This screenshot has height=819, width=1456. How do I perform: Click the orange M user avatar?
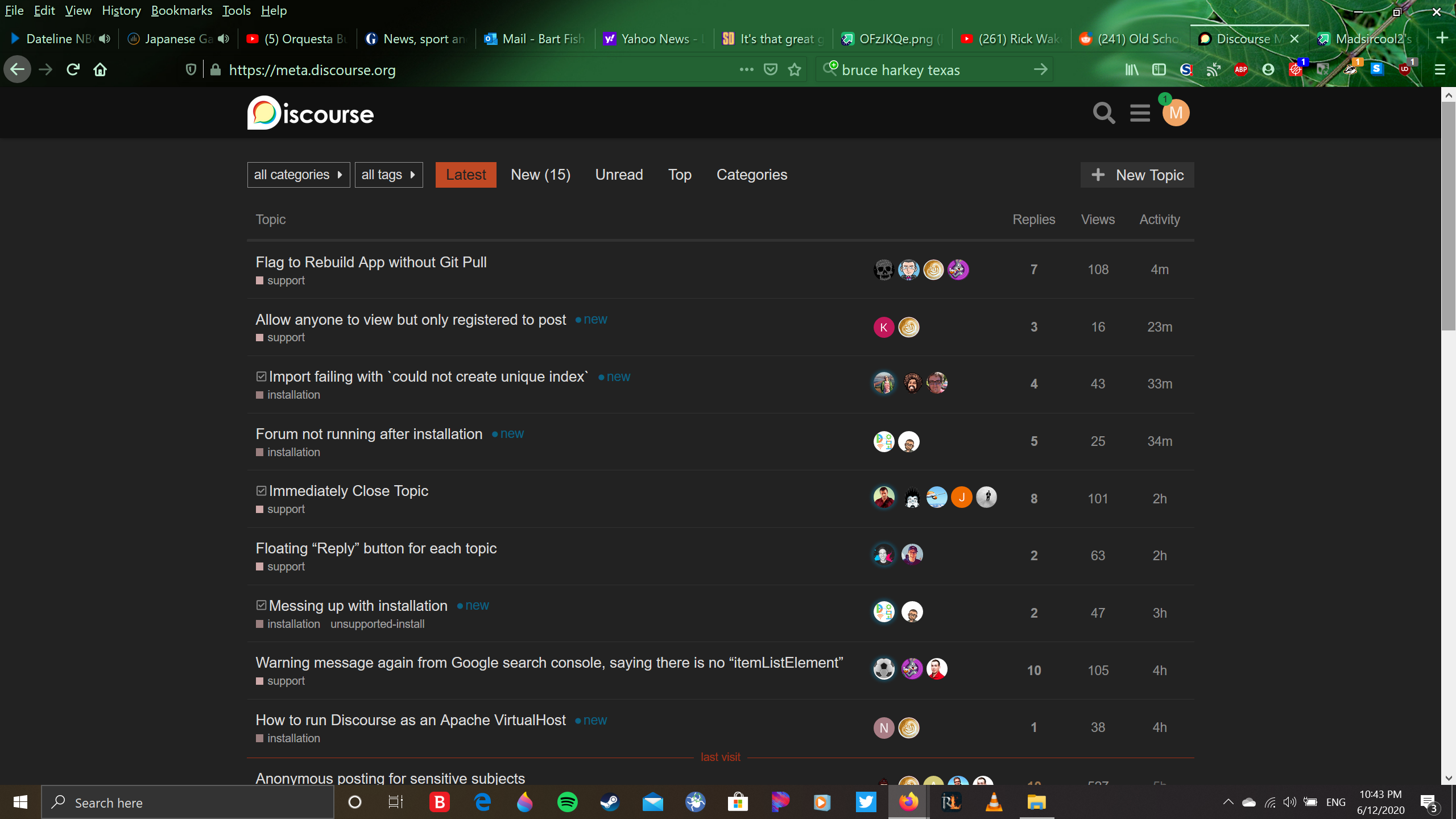pos(1176,113)
